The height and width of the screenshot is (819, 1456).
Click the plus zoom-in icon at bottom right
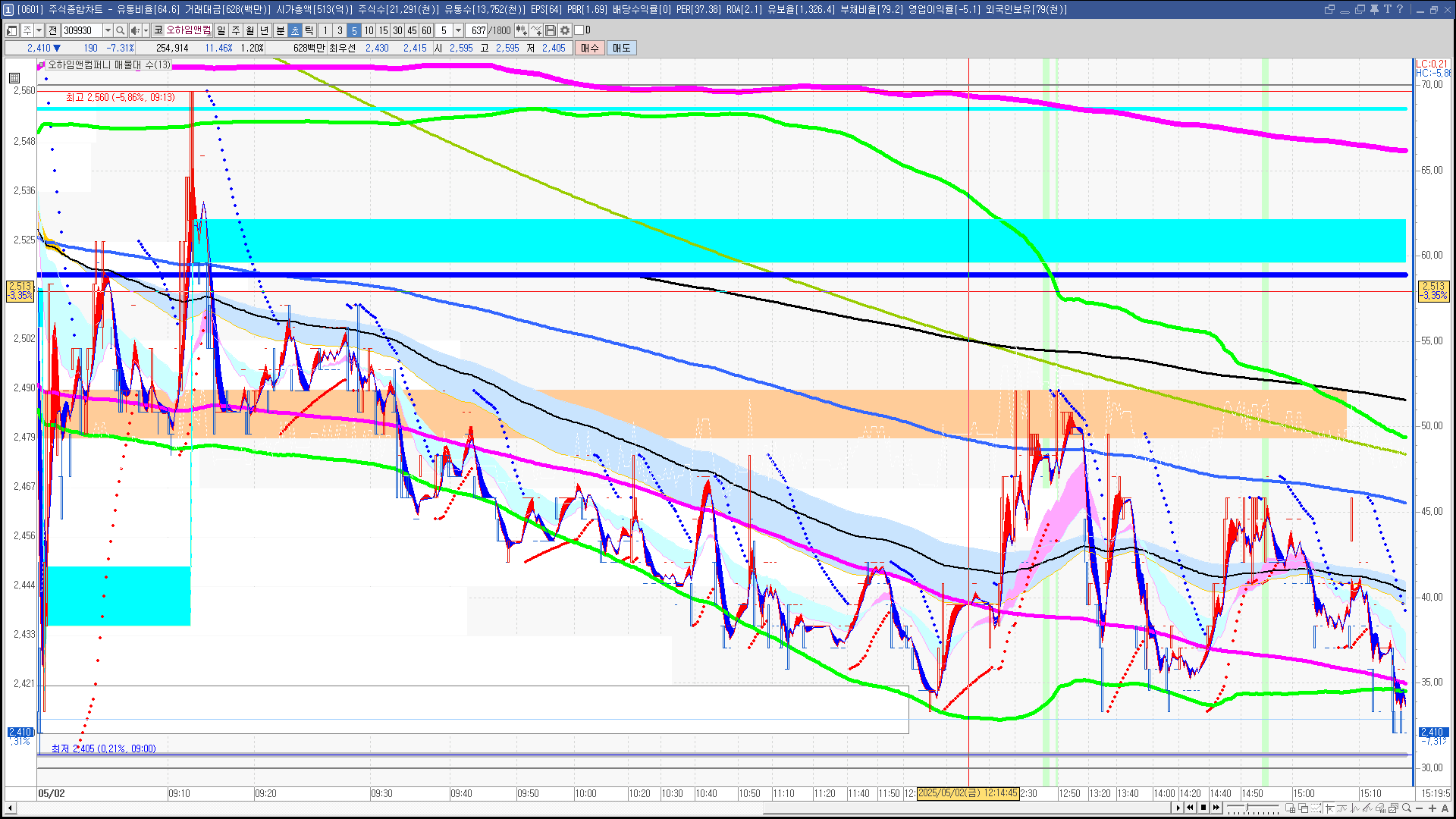pyautogui.click(x=1432, y=808)
